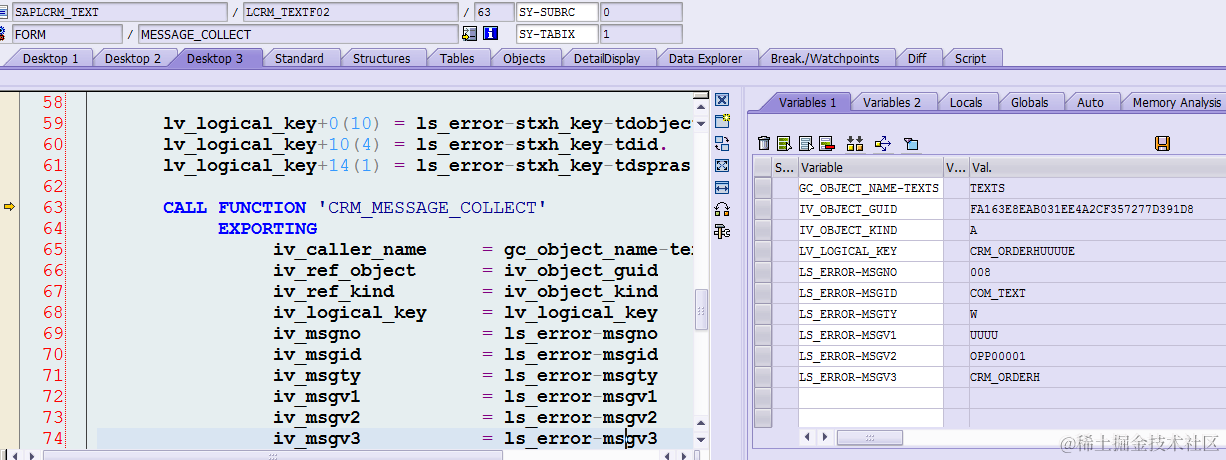The image size is (1226, 460).
Task: Open the Script tab
Action: [x=970, y=58]
